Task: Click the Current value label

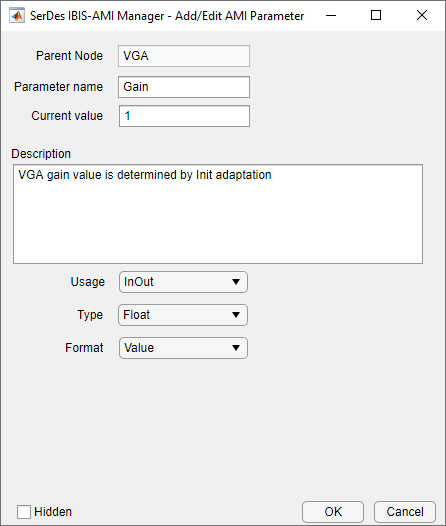Action: [67, 116]
